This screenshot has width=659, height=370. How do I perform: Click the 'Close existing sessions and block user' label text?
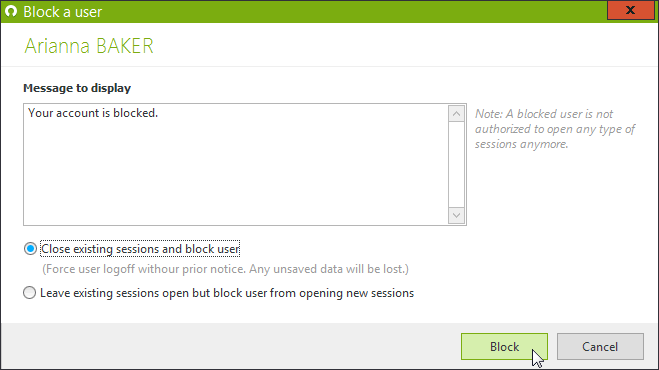pyautogui.click(x=140, y=249)
